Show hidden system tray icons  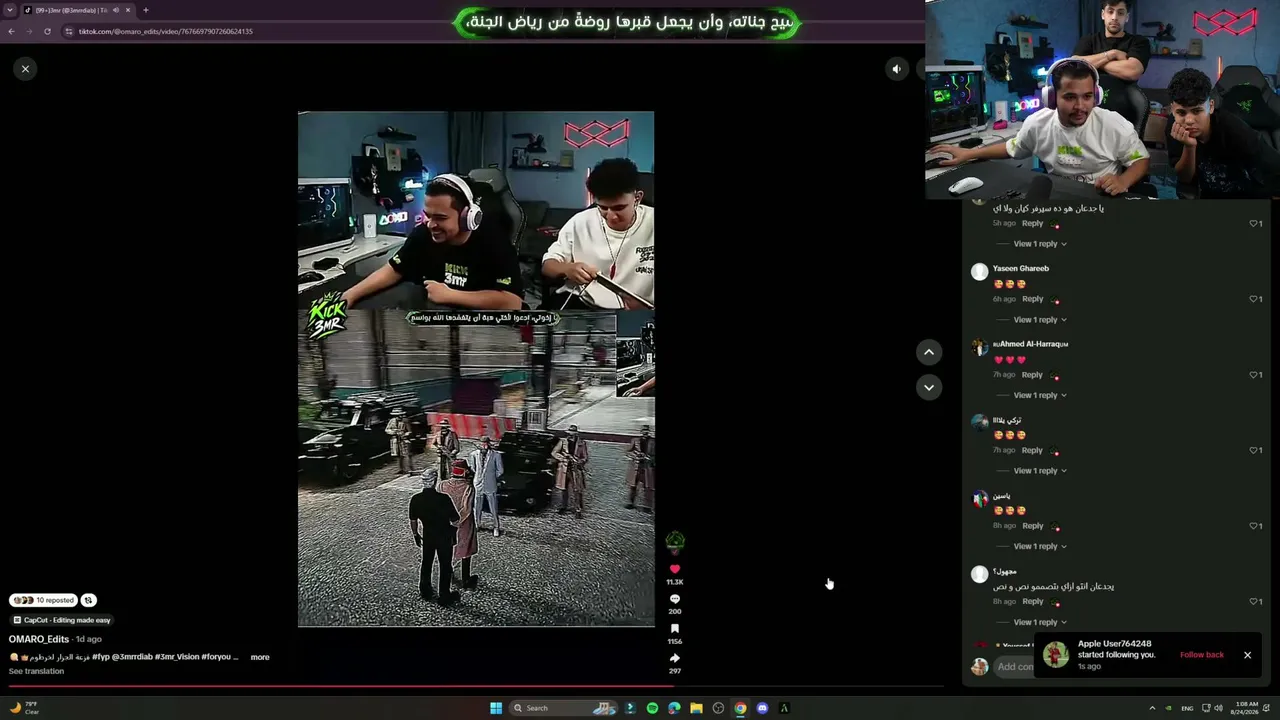[1152, 708]
